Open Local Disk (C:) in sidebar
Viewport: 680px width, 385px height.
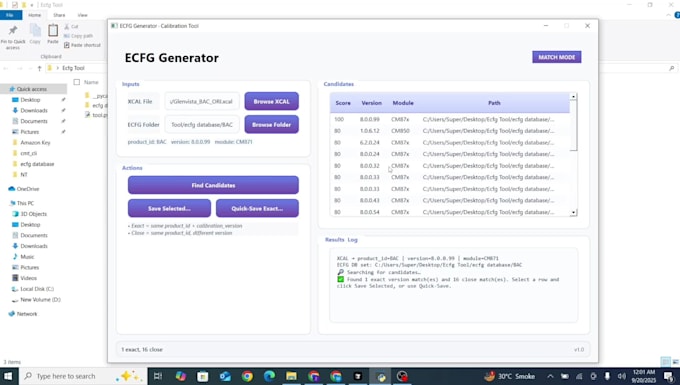[x=37, y=289]
